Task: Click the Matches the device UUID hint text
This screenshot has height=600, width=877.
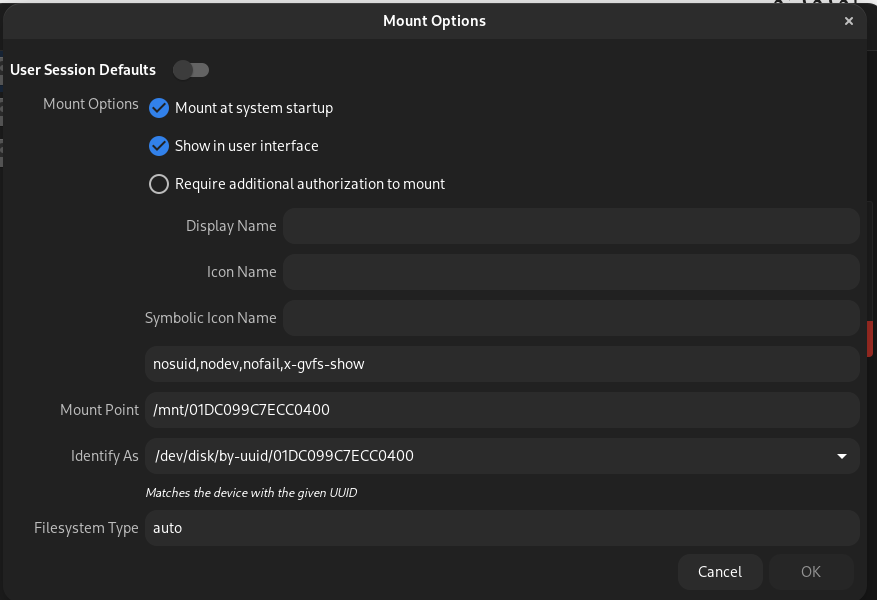Action: 251,493
